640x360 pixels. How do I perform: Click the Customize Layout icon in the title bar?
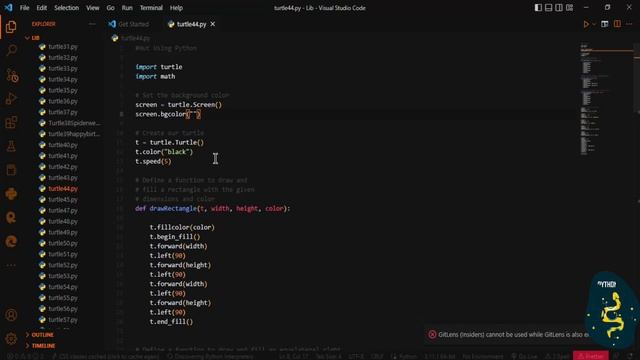pos(569,8)
